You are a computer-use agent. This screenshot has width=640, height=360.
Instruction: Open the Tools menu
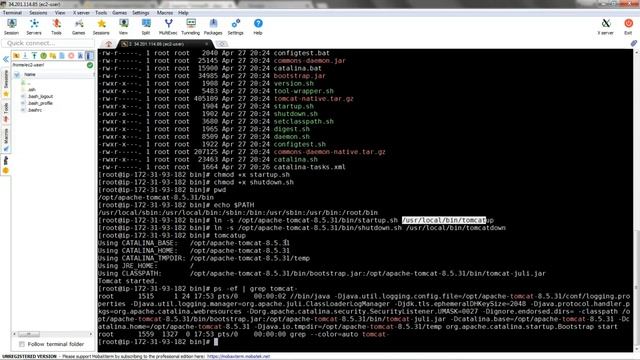click(x=101, y=13)
